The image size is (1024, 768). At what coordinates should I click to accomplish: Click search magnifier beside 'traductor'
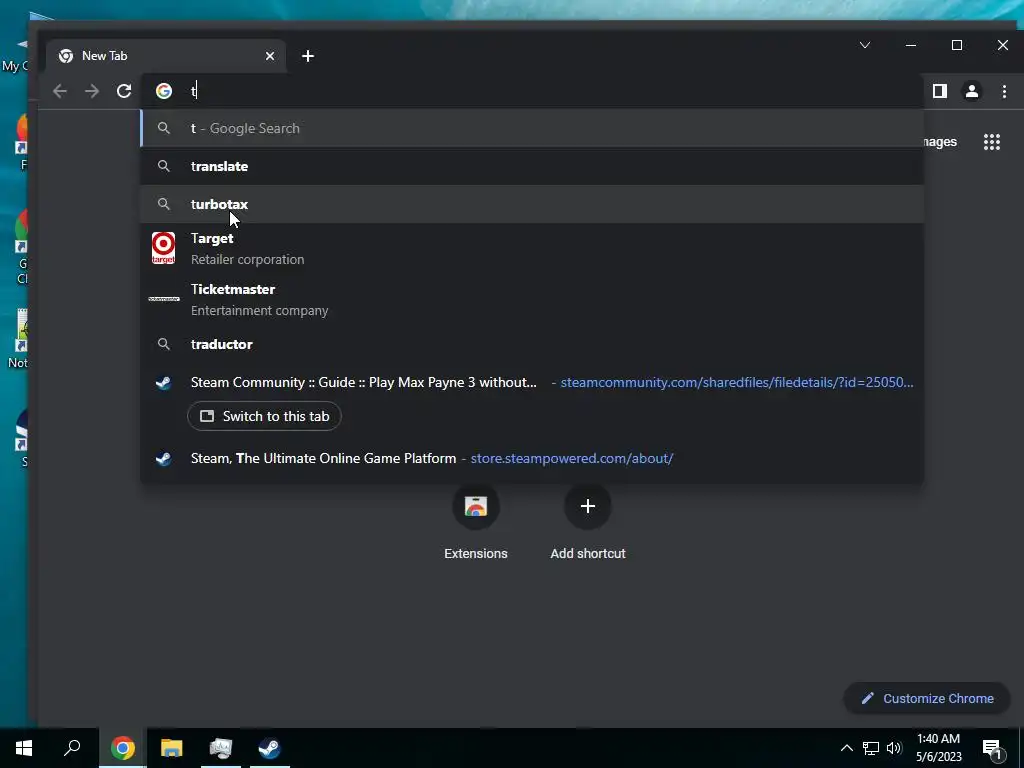164,344
